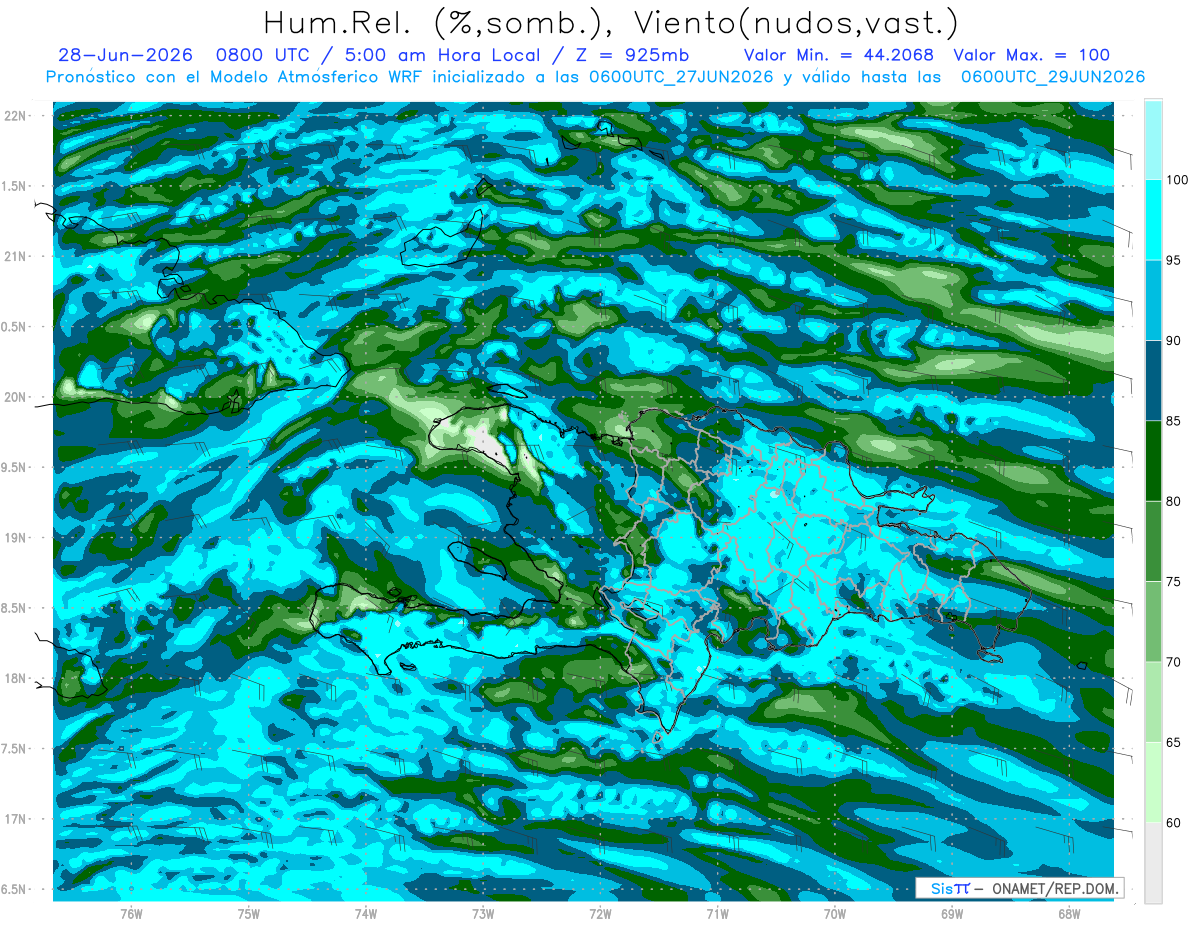Click the latitude axis label '7.5N'

(x=15, y=749)
